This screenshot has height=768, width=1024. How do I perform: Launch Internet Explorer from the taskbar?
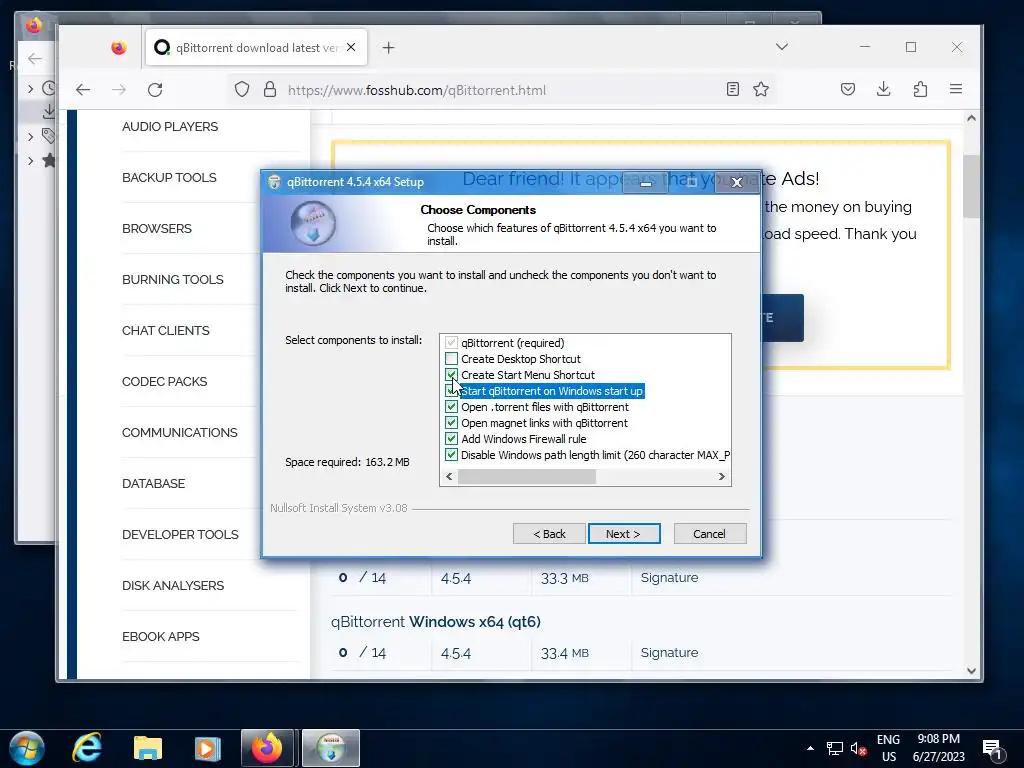[87, 748]
